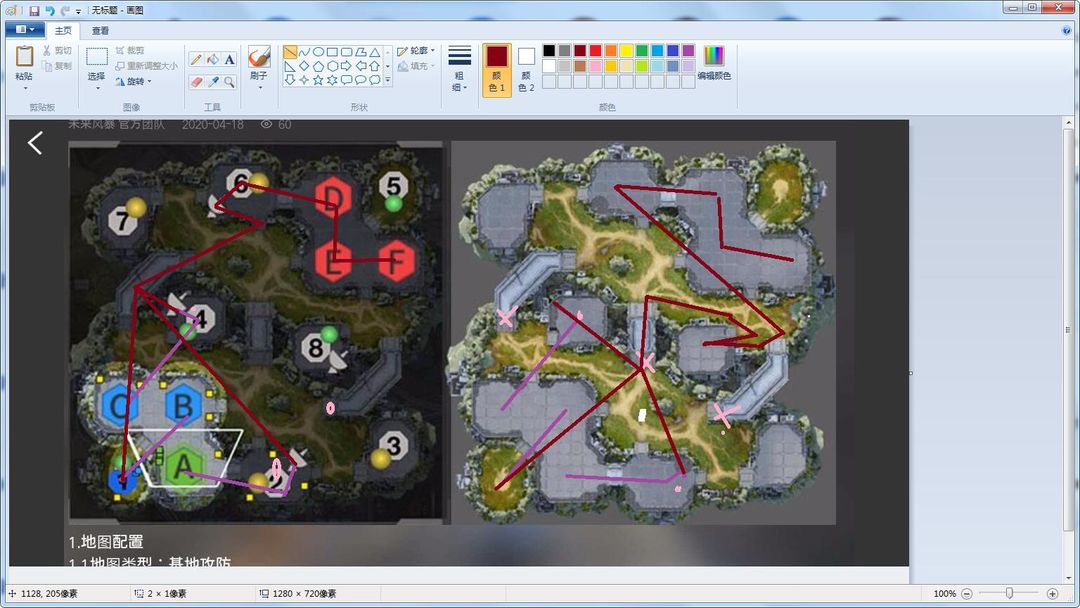The image size is (1080, 608).
Task: Select the Text tool
Action: click(229, 60)
